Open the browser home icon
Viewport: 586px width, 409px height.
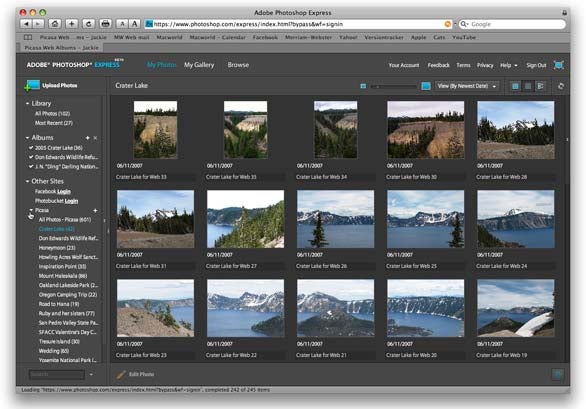[x=55, y=24]
